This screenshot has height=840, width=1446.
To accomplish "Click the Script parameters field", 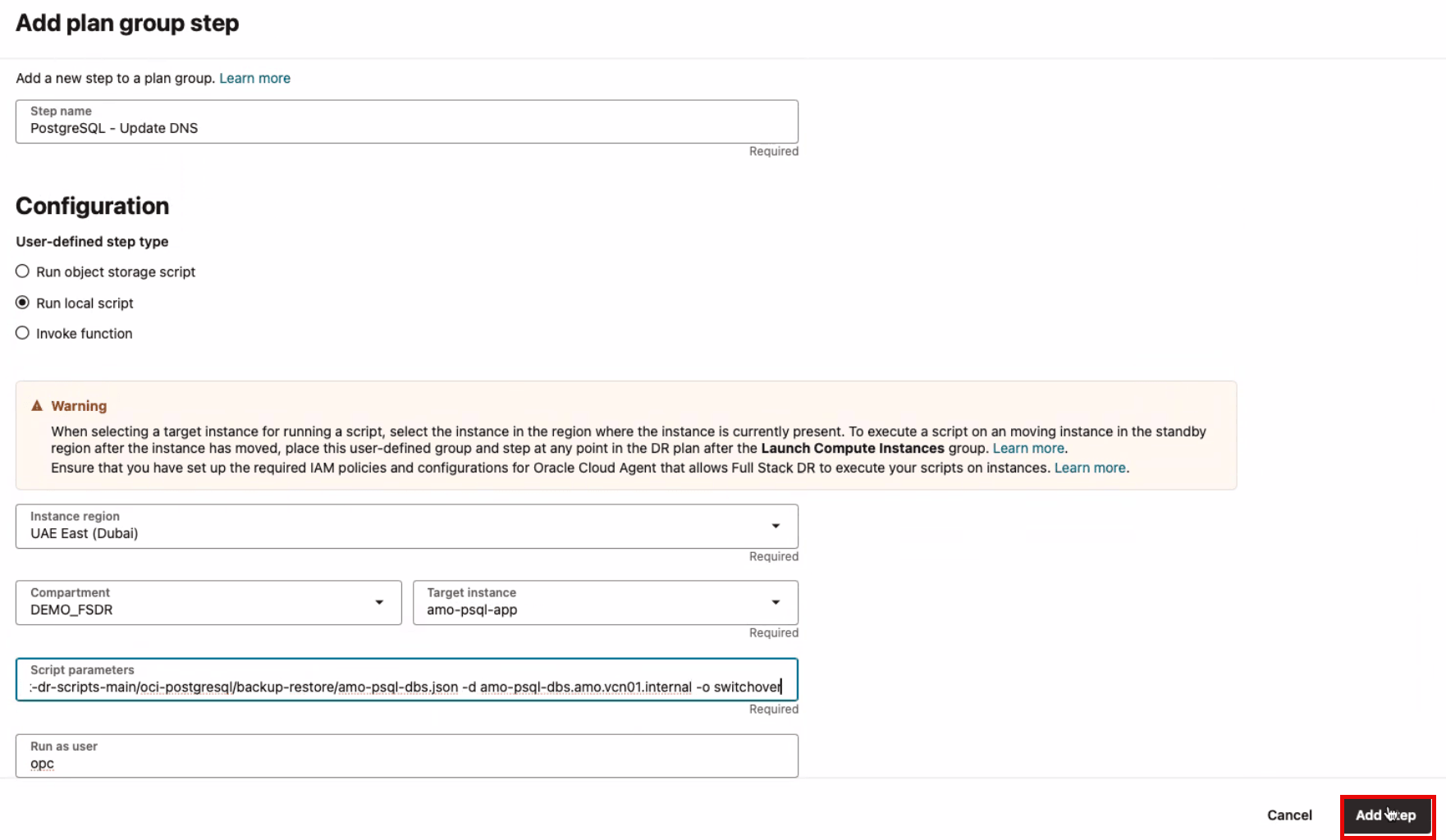I will tap(407, 679).
